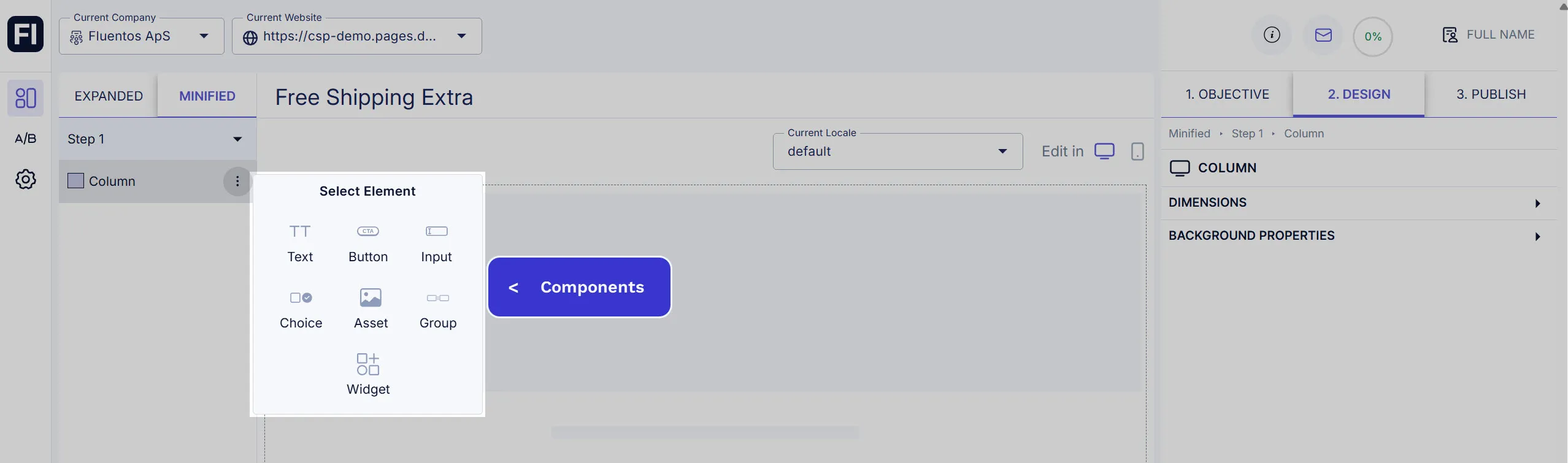Check the Column layer checkbox
The width and height of the screenshot is (1568, 463).
click(x=75, y=180)
